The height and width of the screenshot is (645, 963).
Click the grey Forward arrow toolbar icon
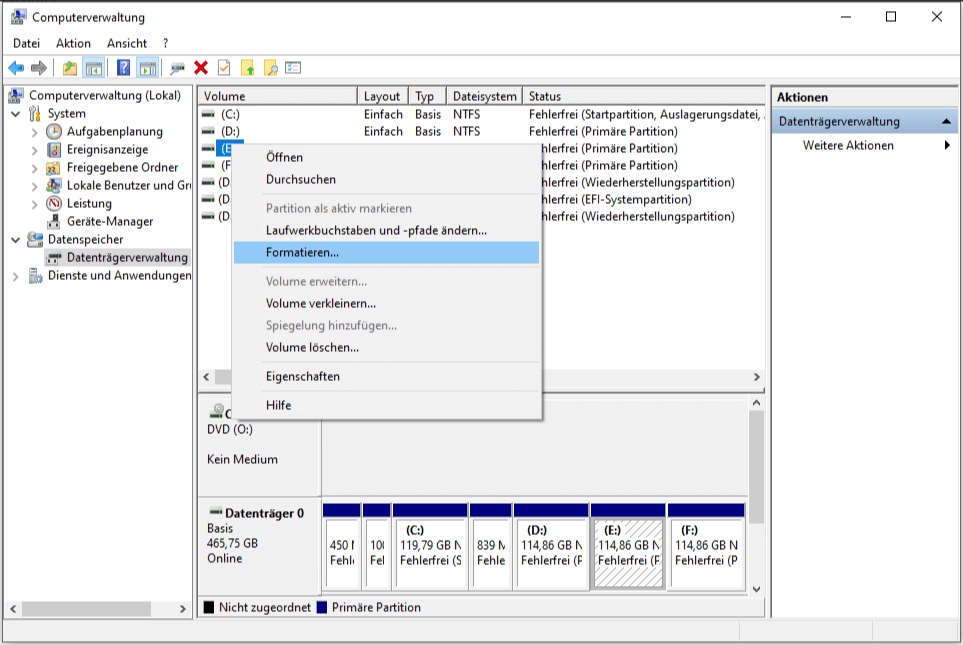(39, 68)
